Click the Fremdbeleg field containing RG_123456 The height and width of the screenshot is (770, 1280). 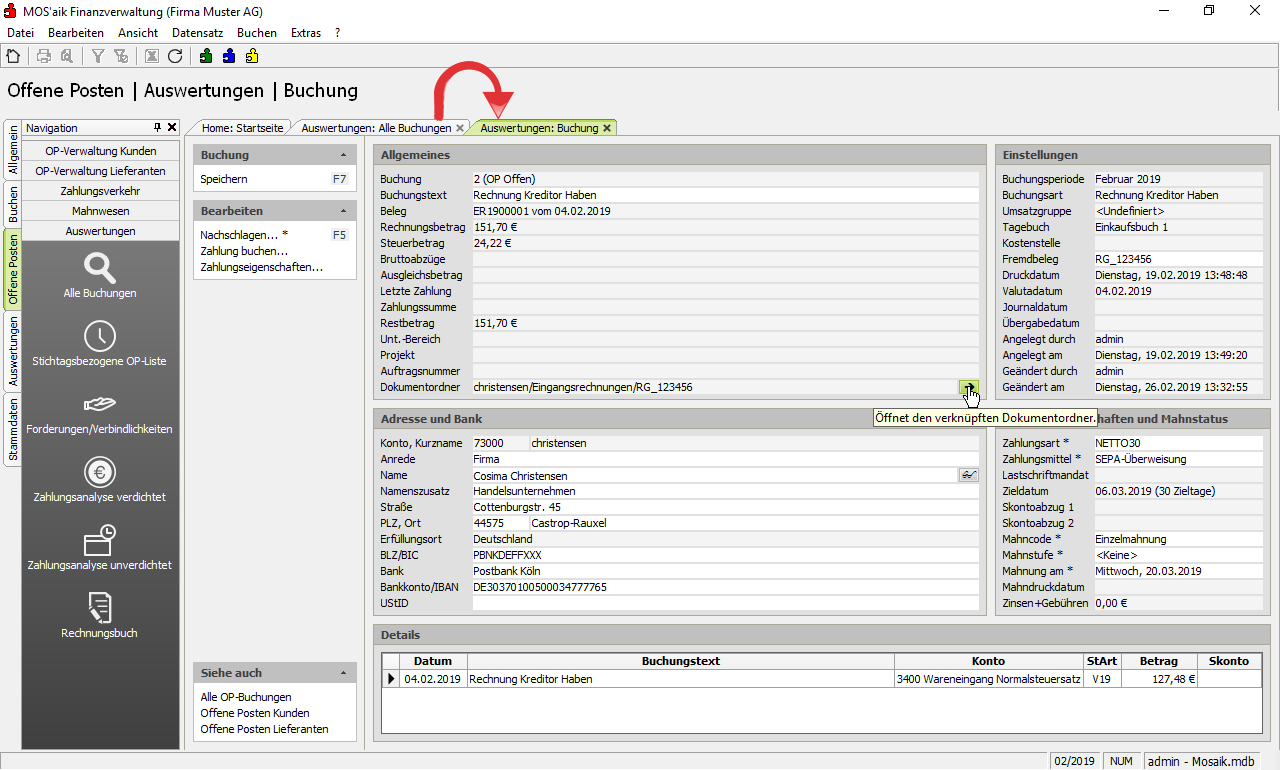1178,259
